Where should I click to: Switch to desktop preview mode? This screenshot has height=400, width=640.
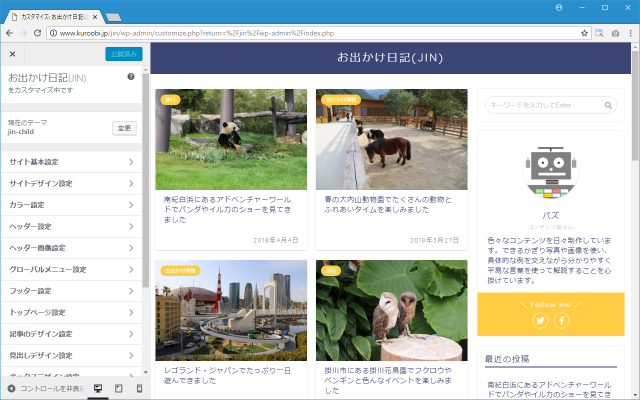coord(98,388)
